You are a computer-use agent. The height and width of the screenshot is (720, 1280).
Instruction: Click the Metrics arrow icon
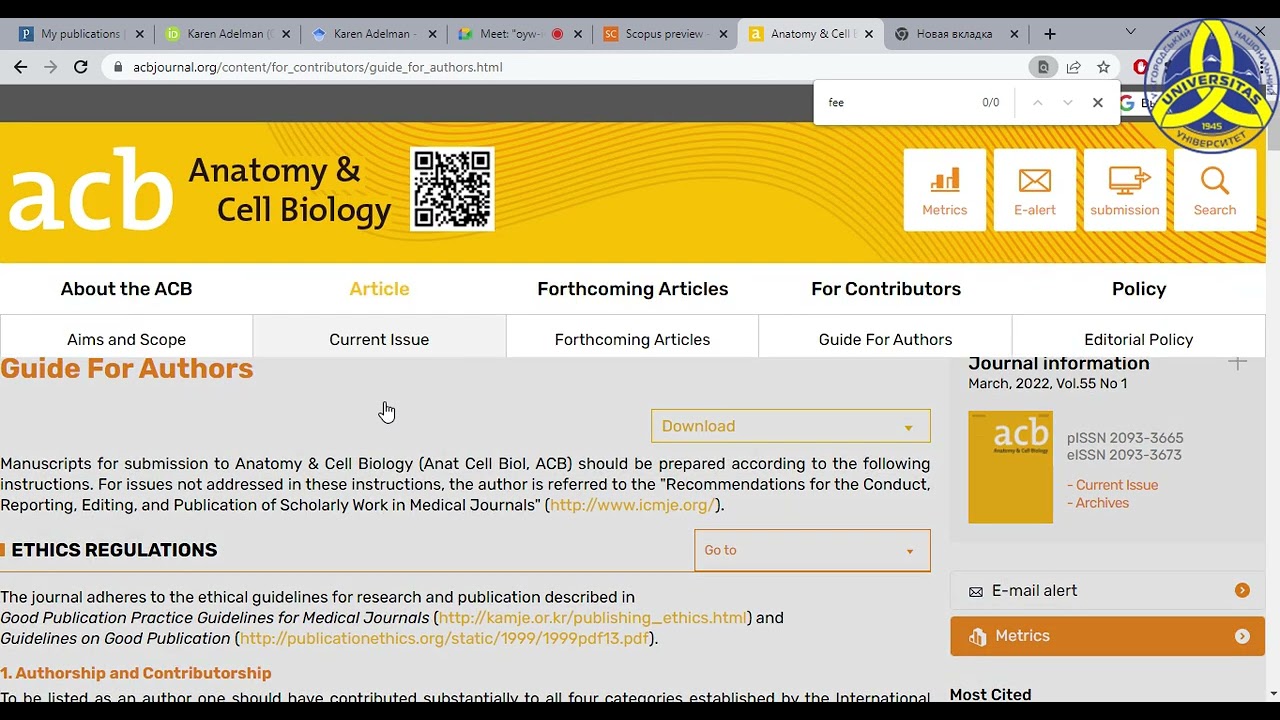[1242, 636]
